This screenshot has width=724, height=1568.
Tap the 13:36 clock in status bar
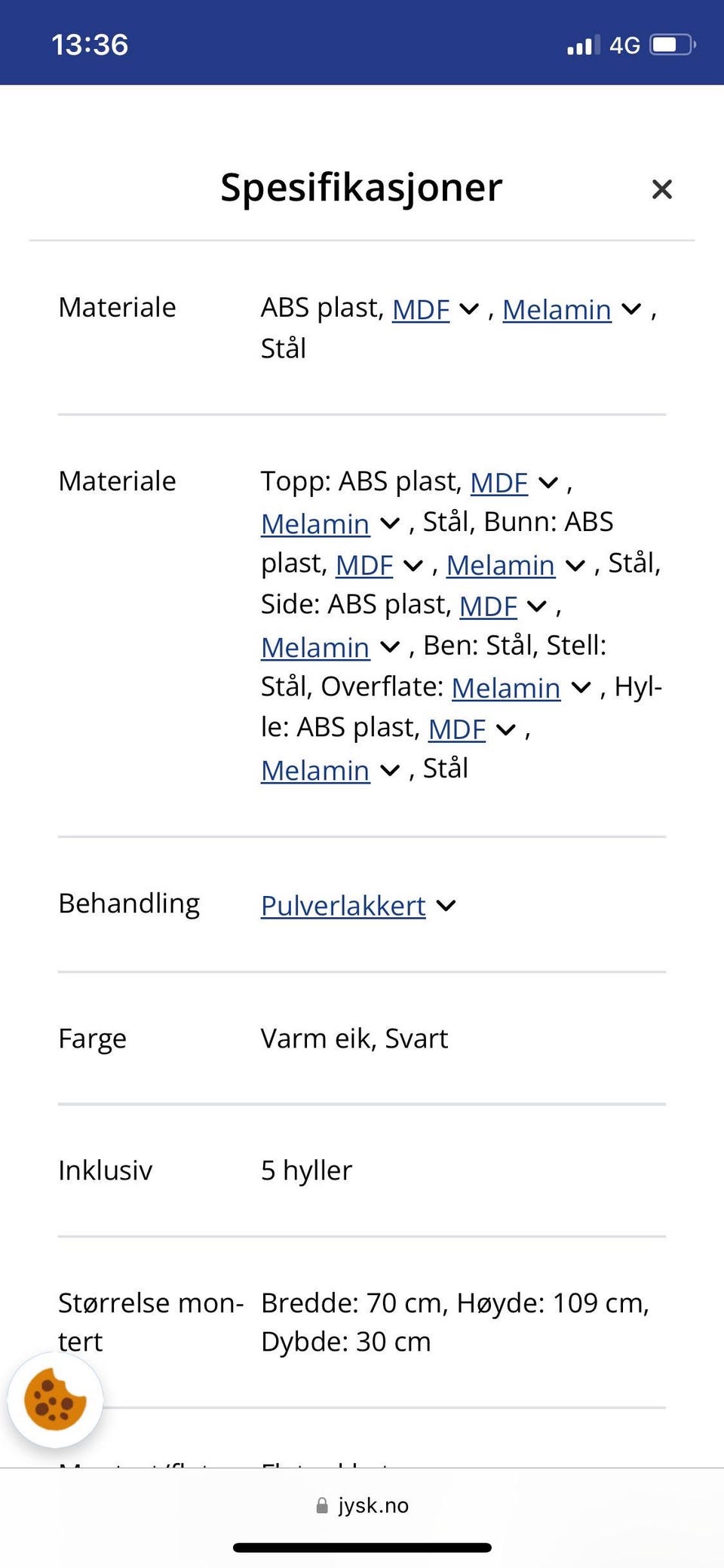90,45
